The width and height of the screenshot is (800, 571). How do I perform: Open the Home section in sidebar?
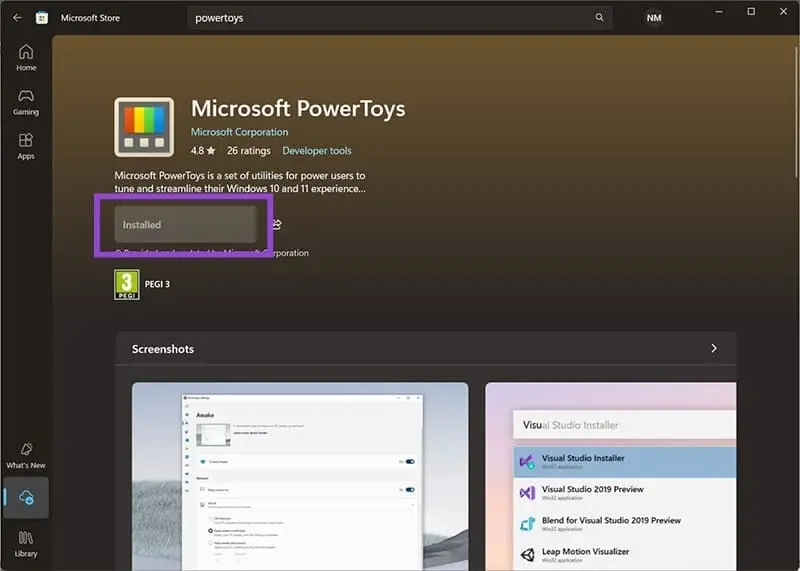(x=26, y=58)
